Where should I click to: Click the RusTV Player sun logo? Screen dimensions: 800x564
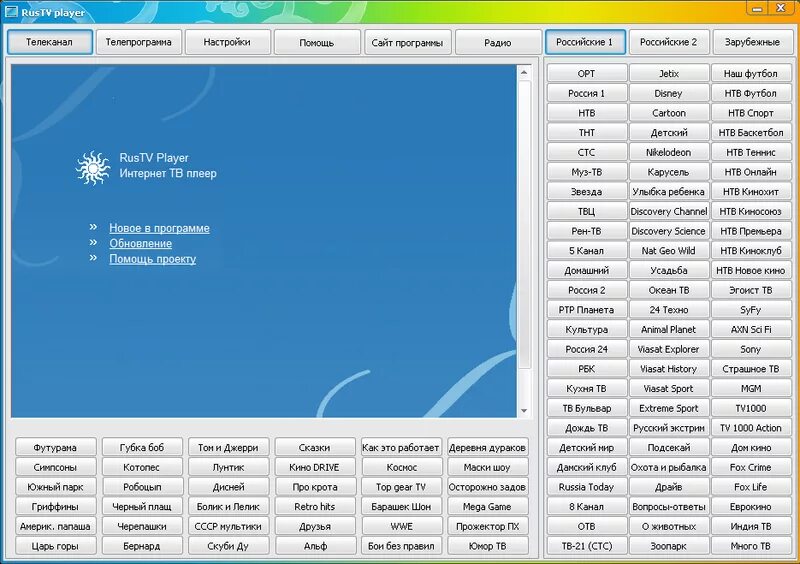coord(93,167)
